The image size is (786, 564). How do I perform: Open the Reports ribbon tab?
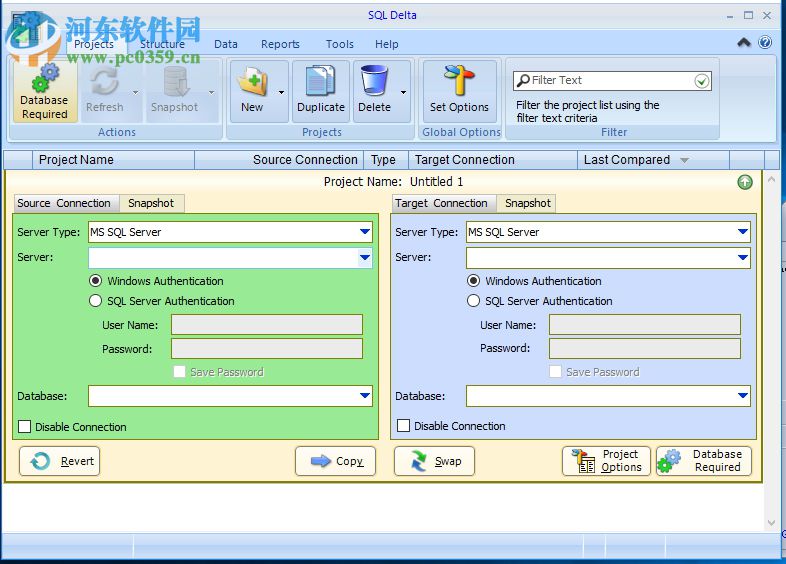[x=280, y=44]
